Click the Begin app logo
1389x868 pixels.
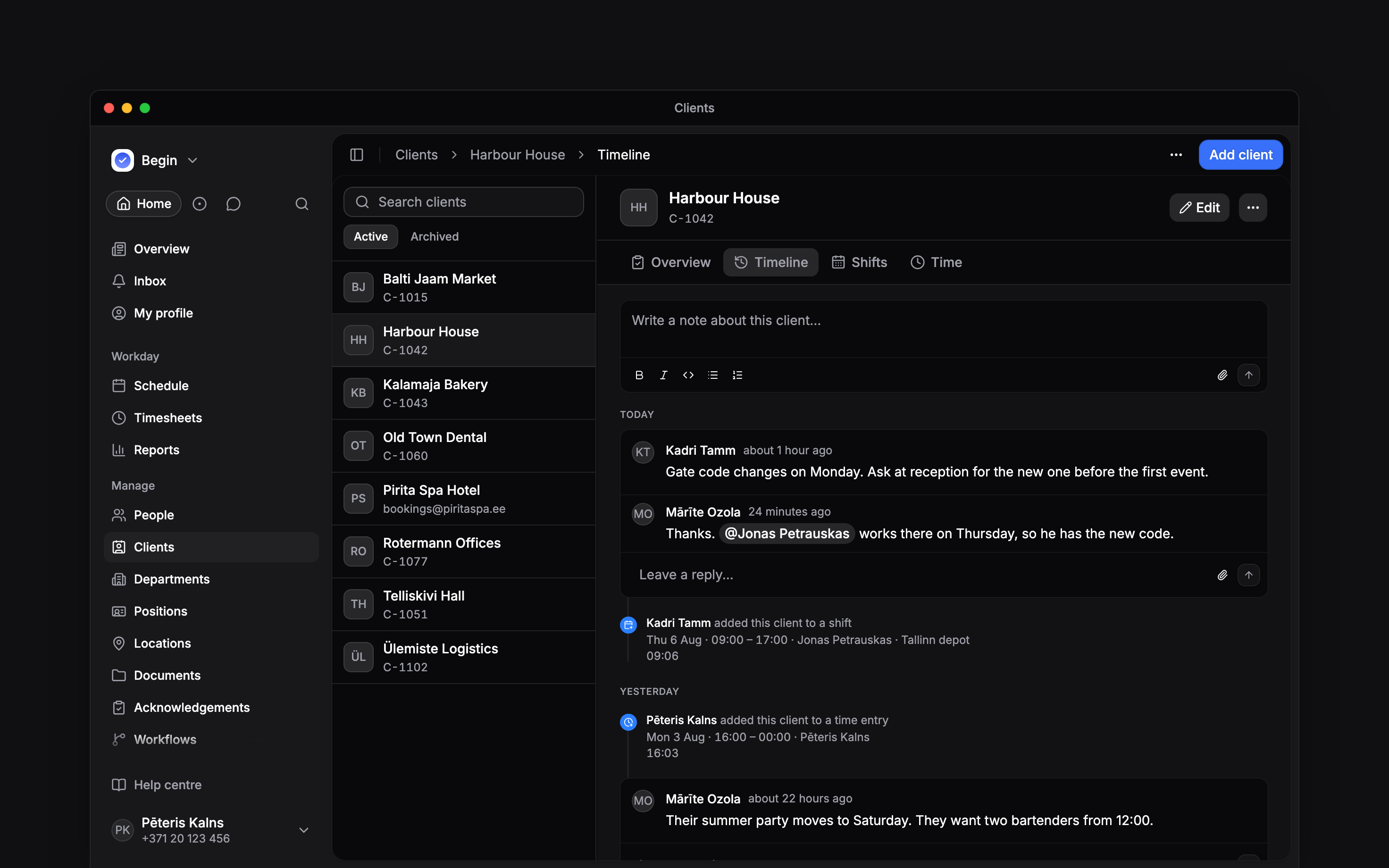[x=122, y=160]
